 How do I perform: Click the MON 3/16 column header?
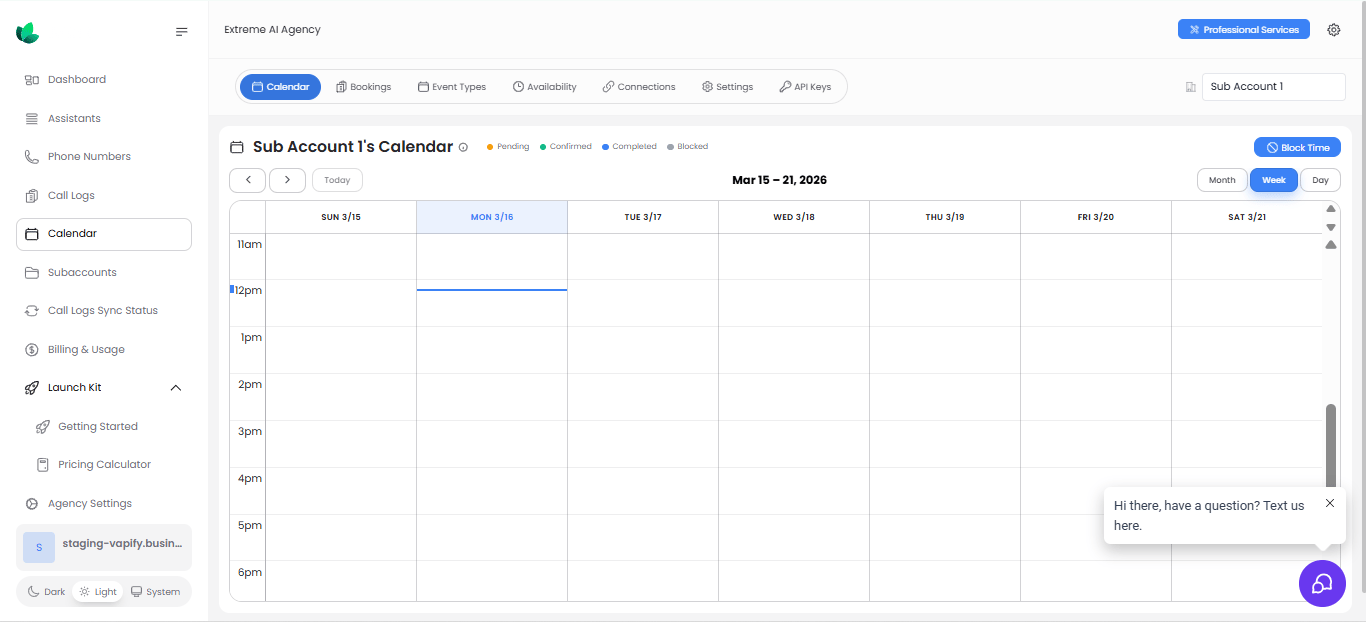coord(492,217)
